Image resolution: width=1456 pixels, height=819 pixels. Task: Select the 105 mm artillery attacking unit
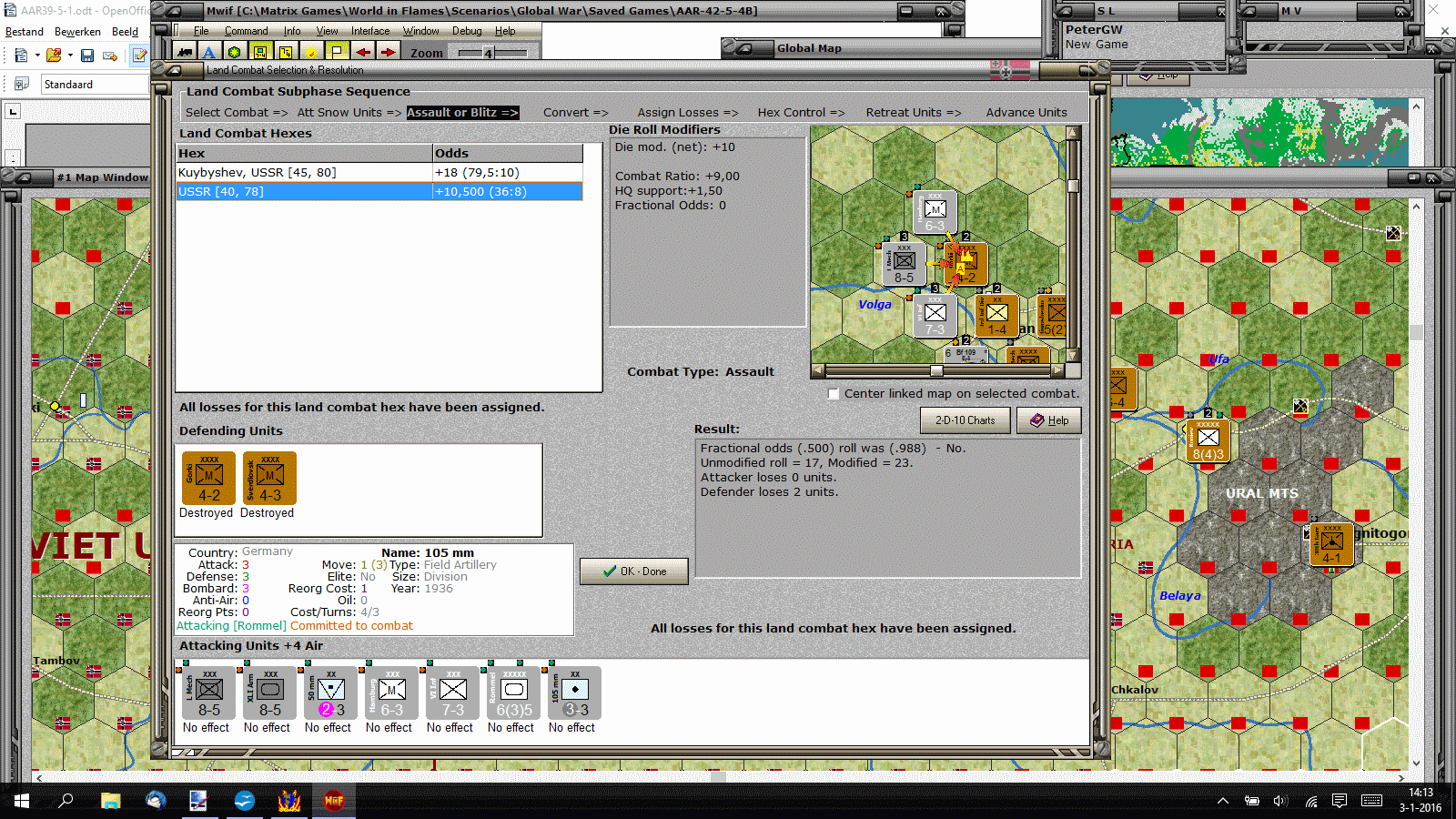pyautogui.click(x=574, y=693)
